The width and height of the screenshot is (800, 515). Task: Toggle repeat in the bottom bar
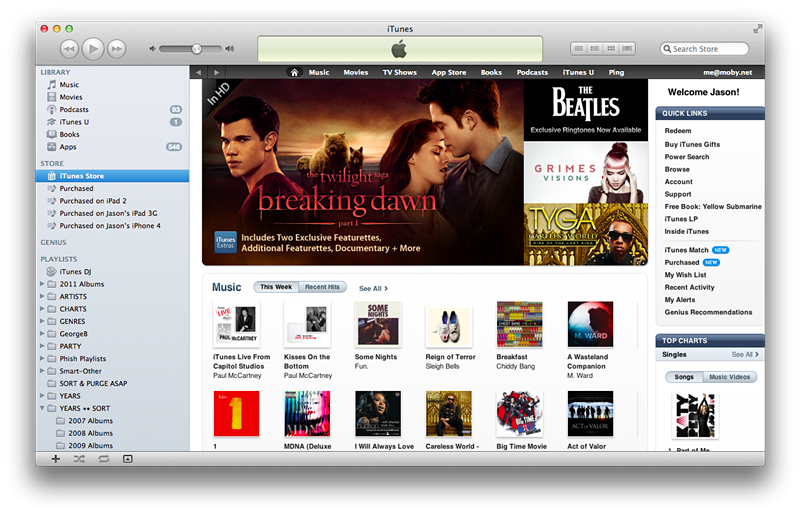point(103,458)
